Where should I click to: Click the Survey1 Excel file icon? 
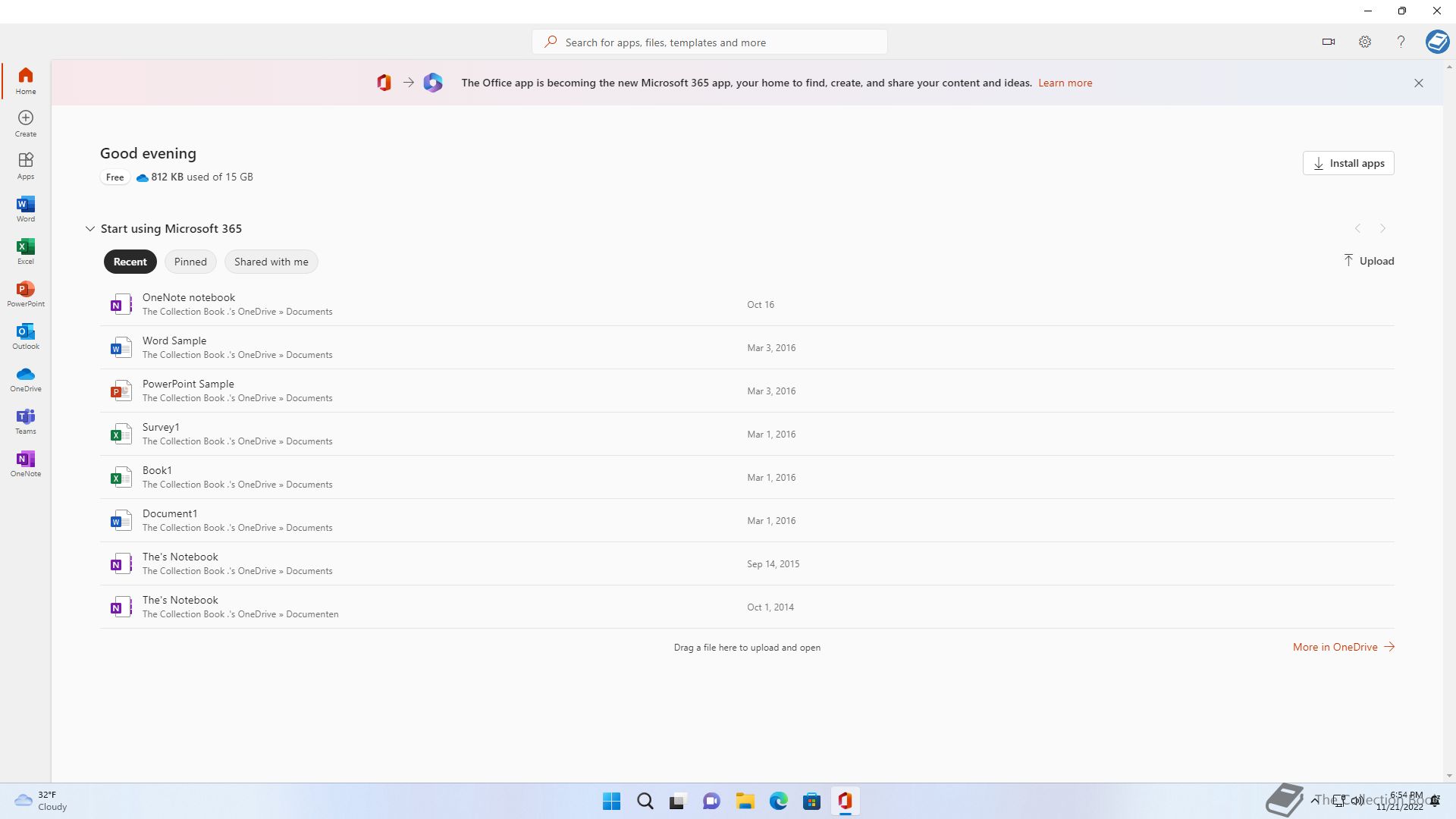click(x=121, y=434)
